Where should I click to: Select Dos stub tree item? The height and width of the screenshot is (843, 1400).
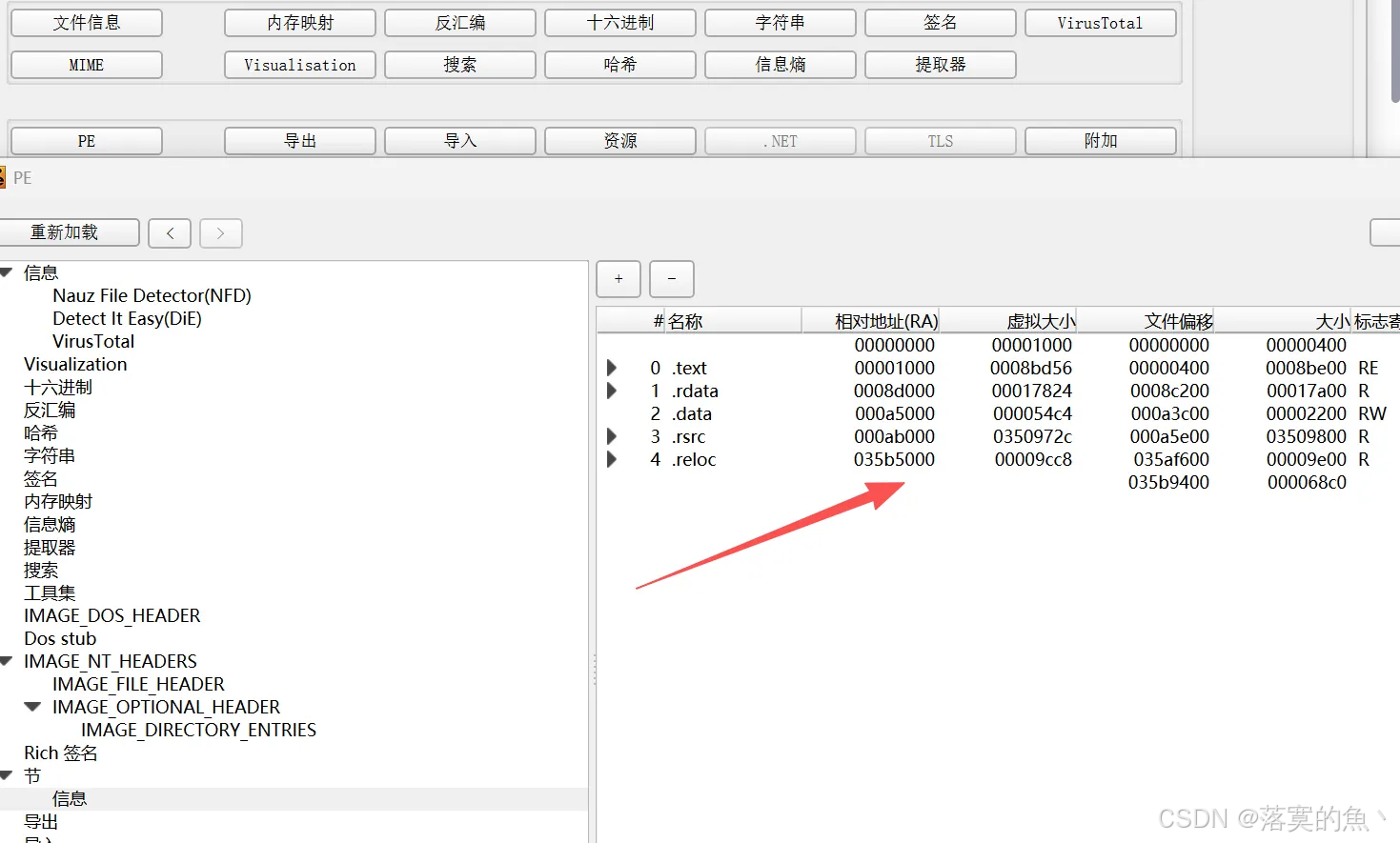60,638
